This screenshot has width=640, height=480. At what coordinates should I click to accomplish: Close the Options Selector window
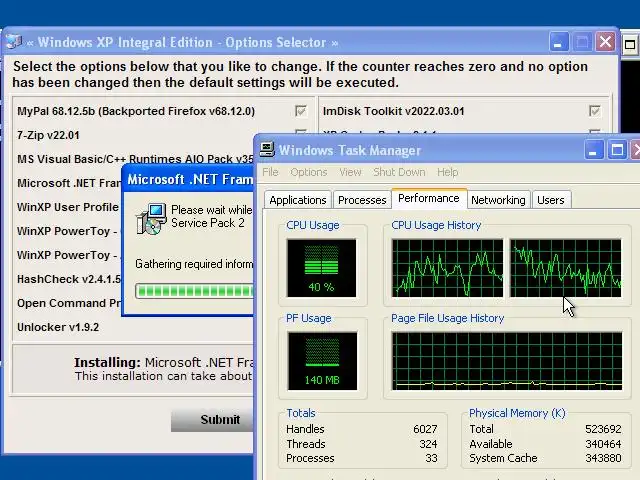point(605,42)
